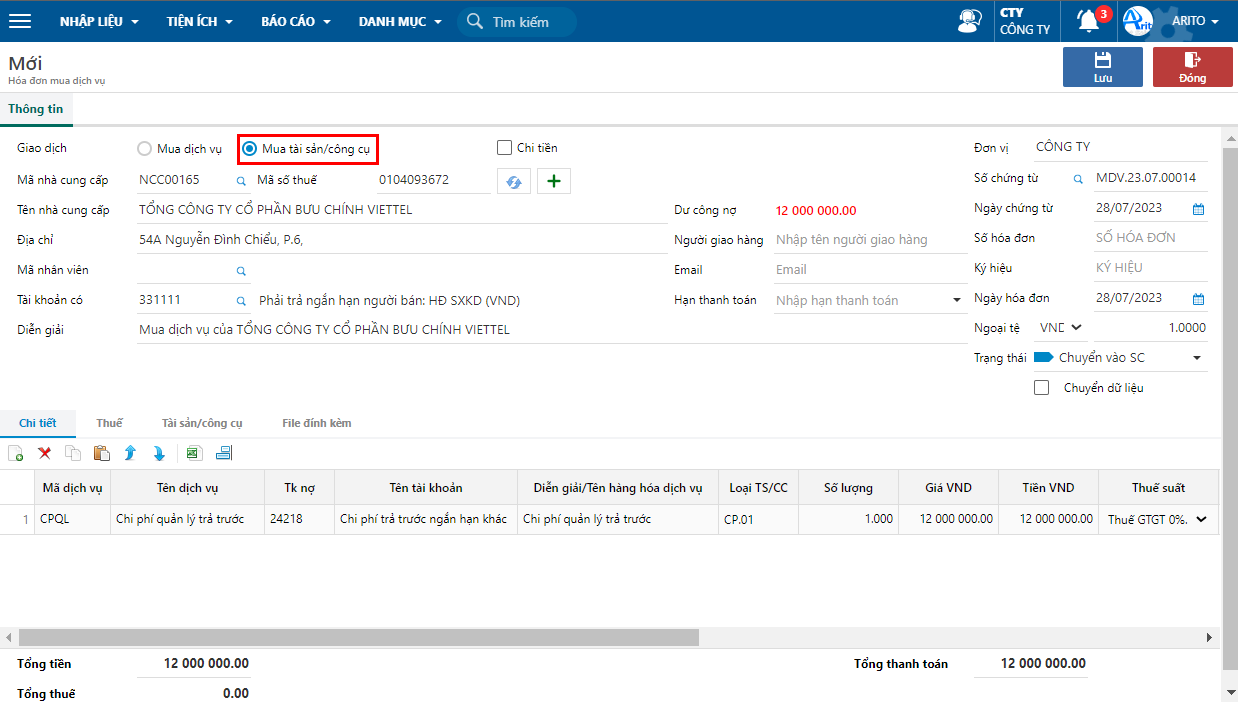Switch to the Tài sản/công cụ tab
This screenshot has width=1238, height=707.
[202, 423]
